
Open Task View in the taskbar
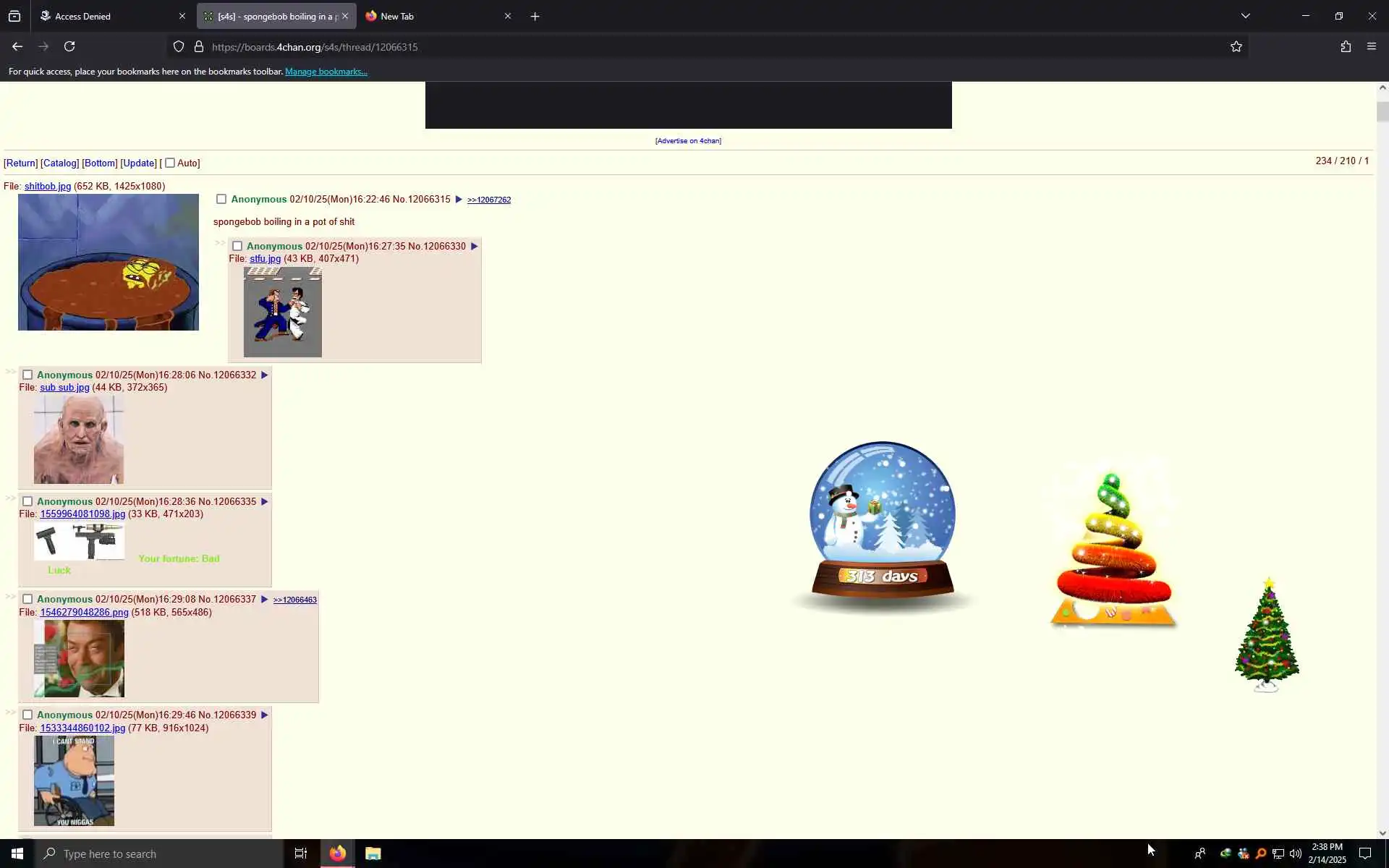click(x=300, y=854)
